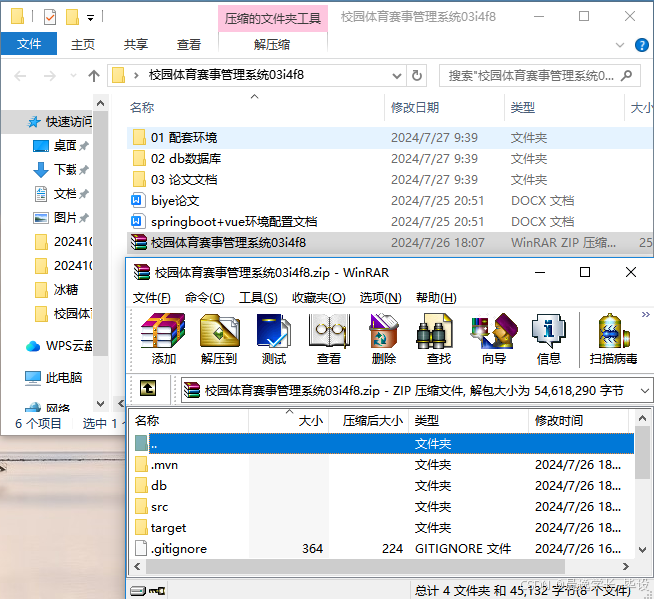This screenshot has height=599, width=654.
Task: Open WinRAR 命令(C) menu
Action: [x=204, y=298]
